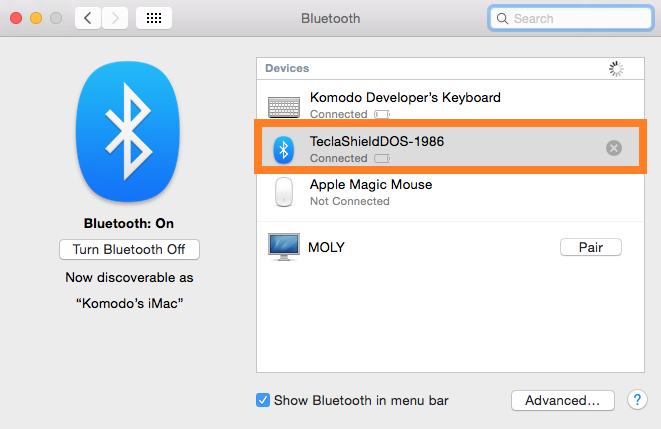Turn Bluetooth Off
The image size is (661, 429).
click(x=129, y=249)
